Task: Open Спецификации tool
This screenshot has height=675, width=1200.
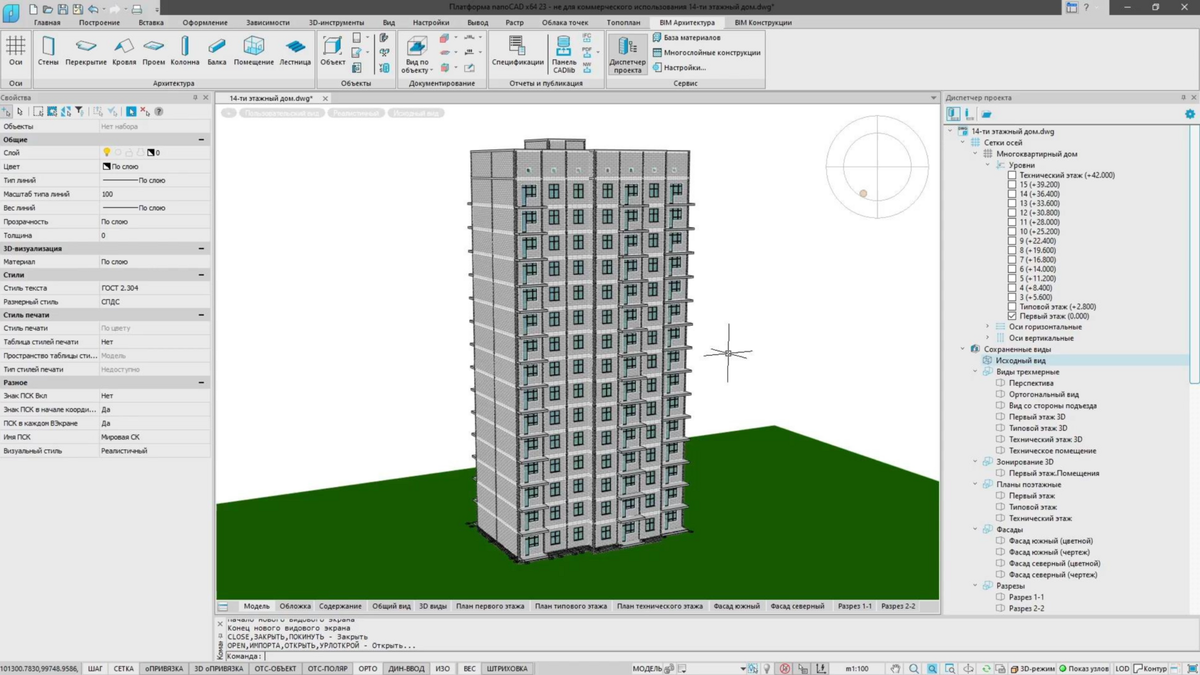Action: coord(517,52)
